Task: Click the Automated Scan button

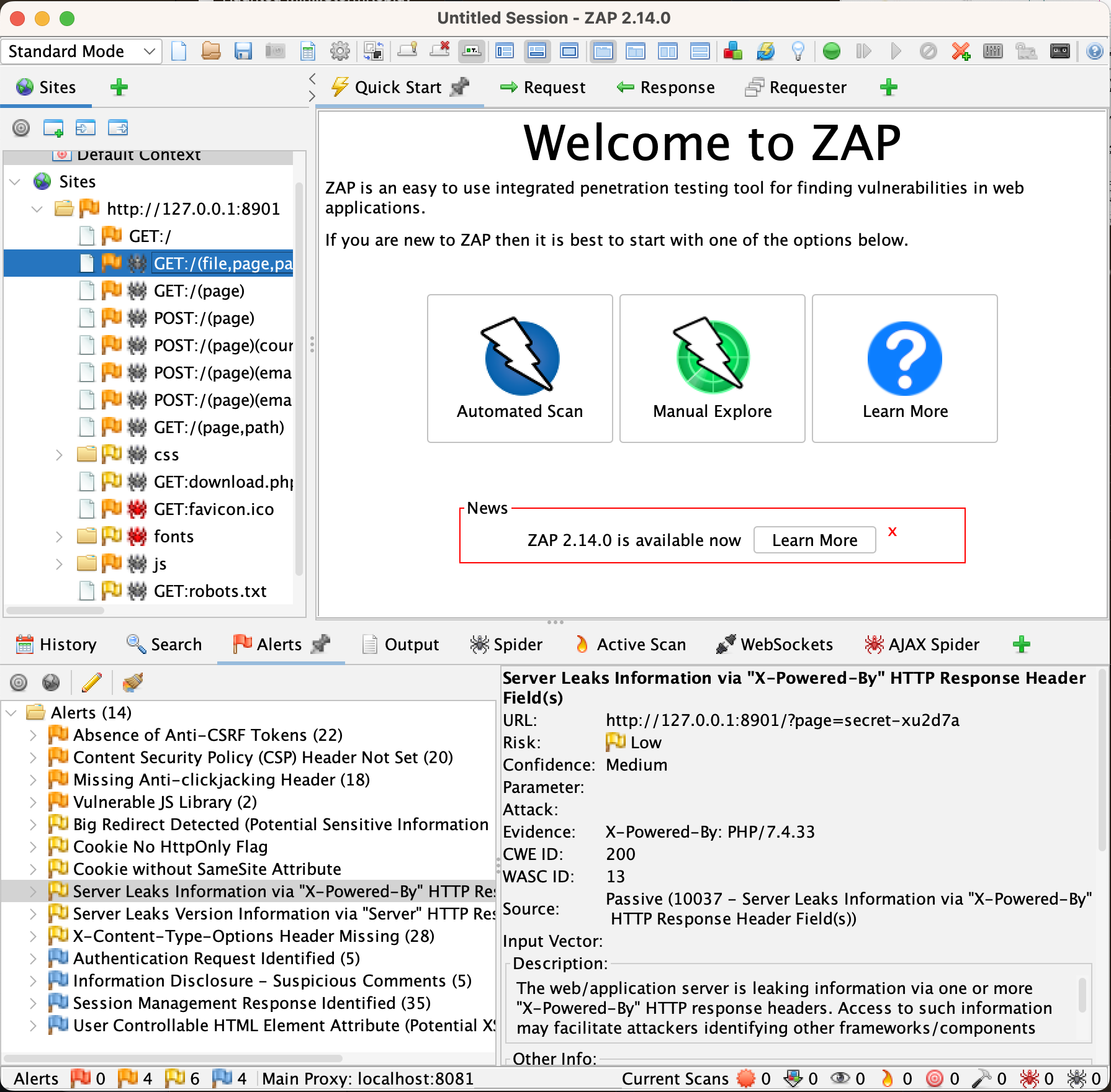Action: (519, 369)
